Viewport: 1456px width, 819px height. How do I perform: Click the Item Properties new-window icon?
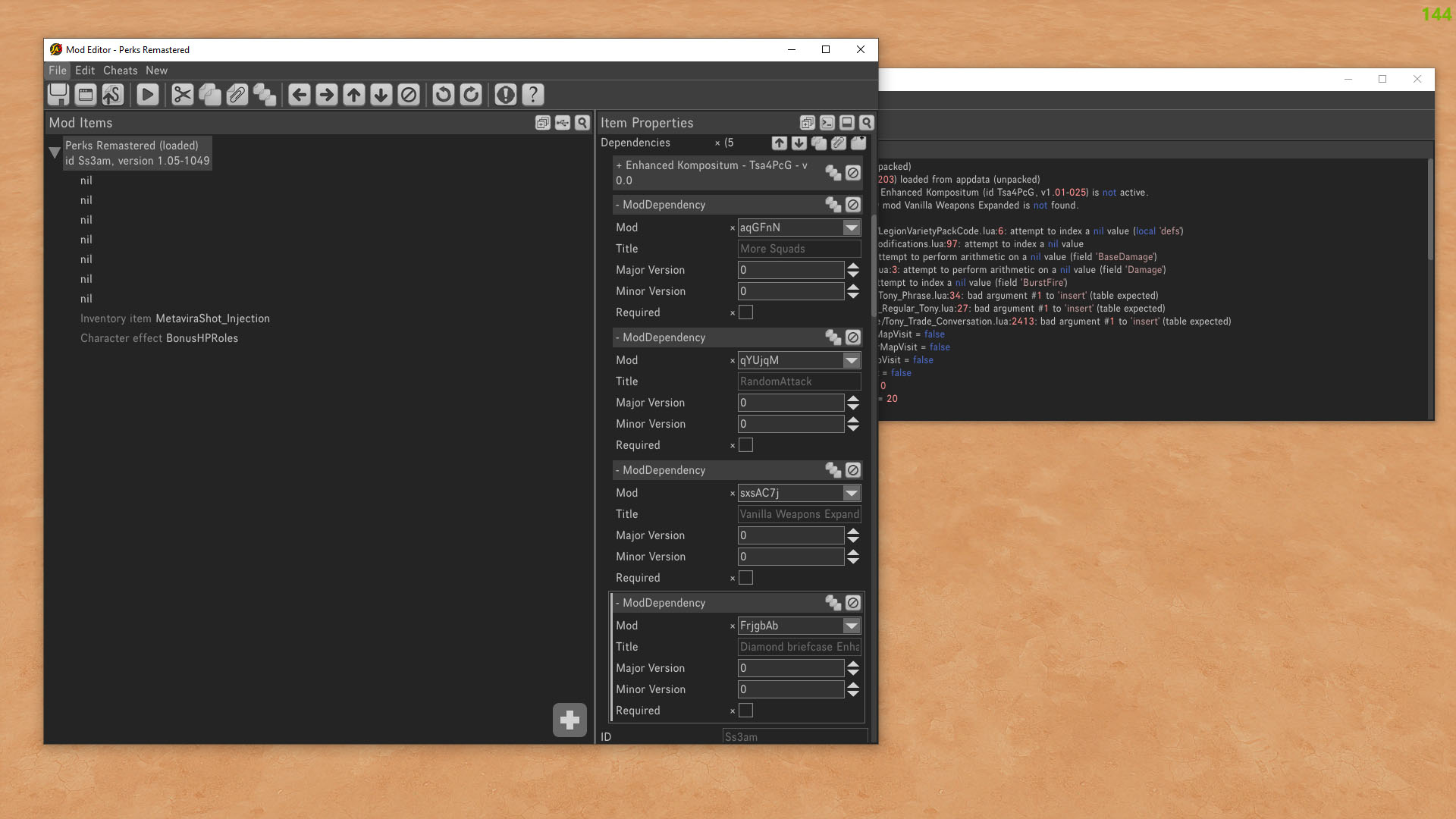pyautogui.click(x=808, y=123)
